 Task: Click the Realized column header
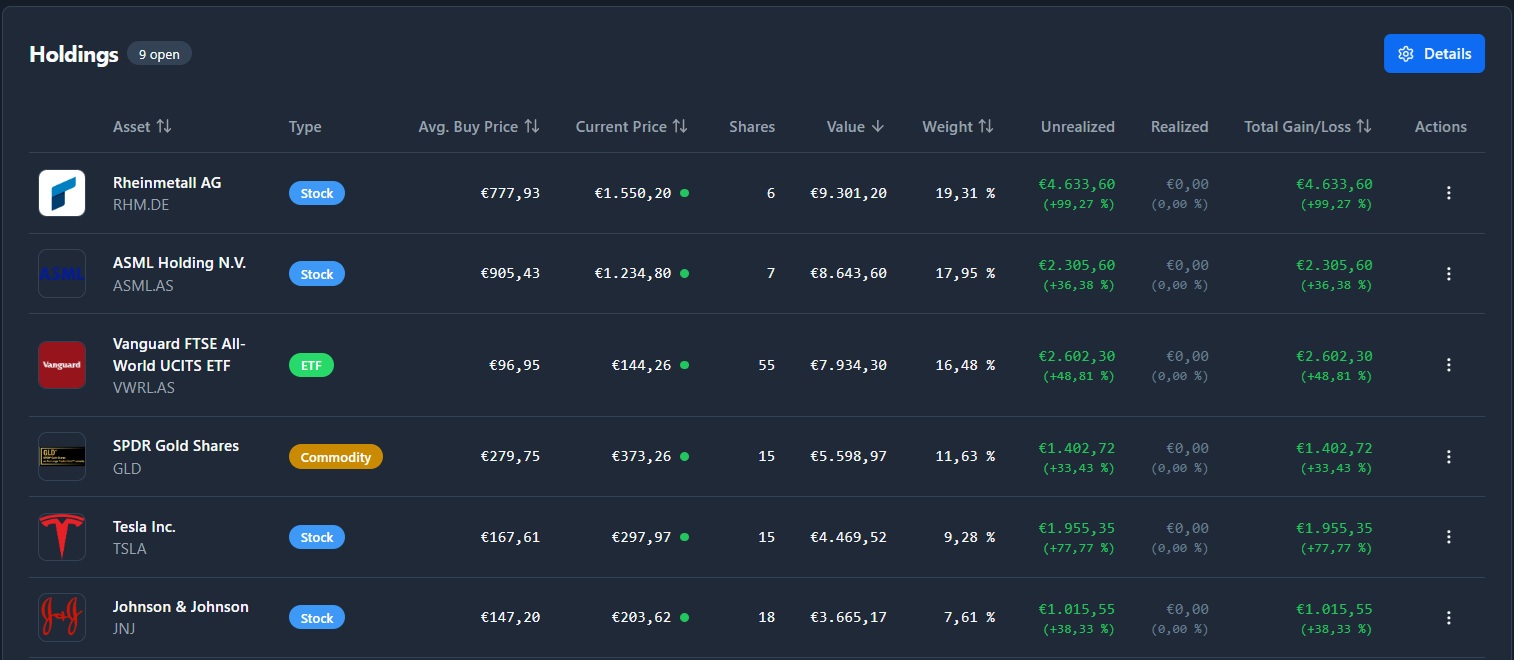[1180, 127]
